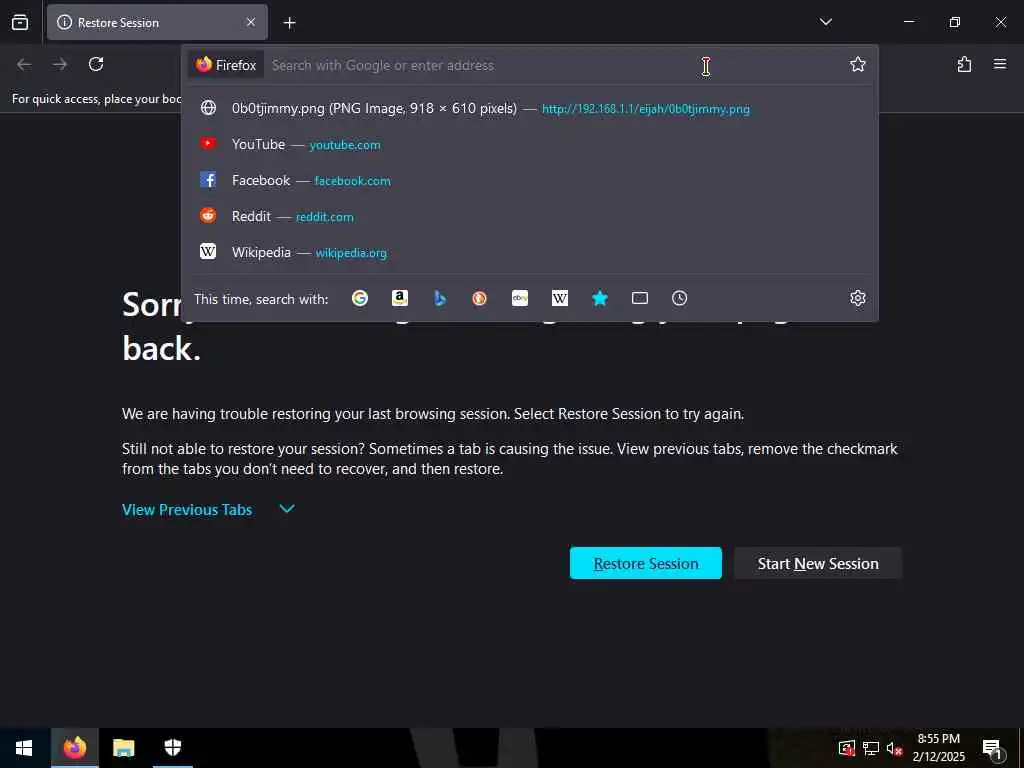The image size is (1024, 768).
Task: Select the Wikipedia suggestion row
Action: pyautogui.click(x=530, y=252)
